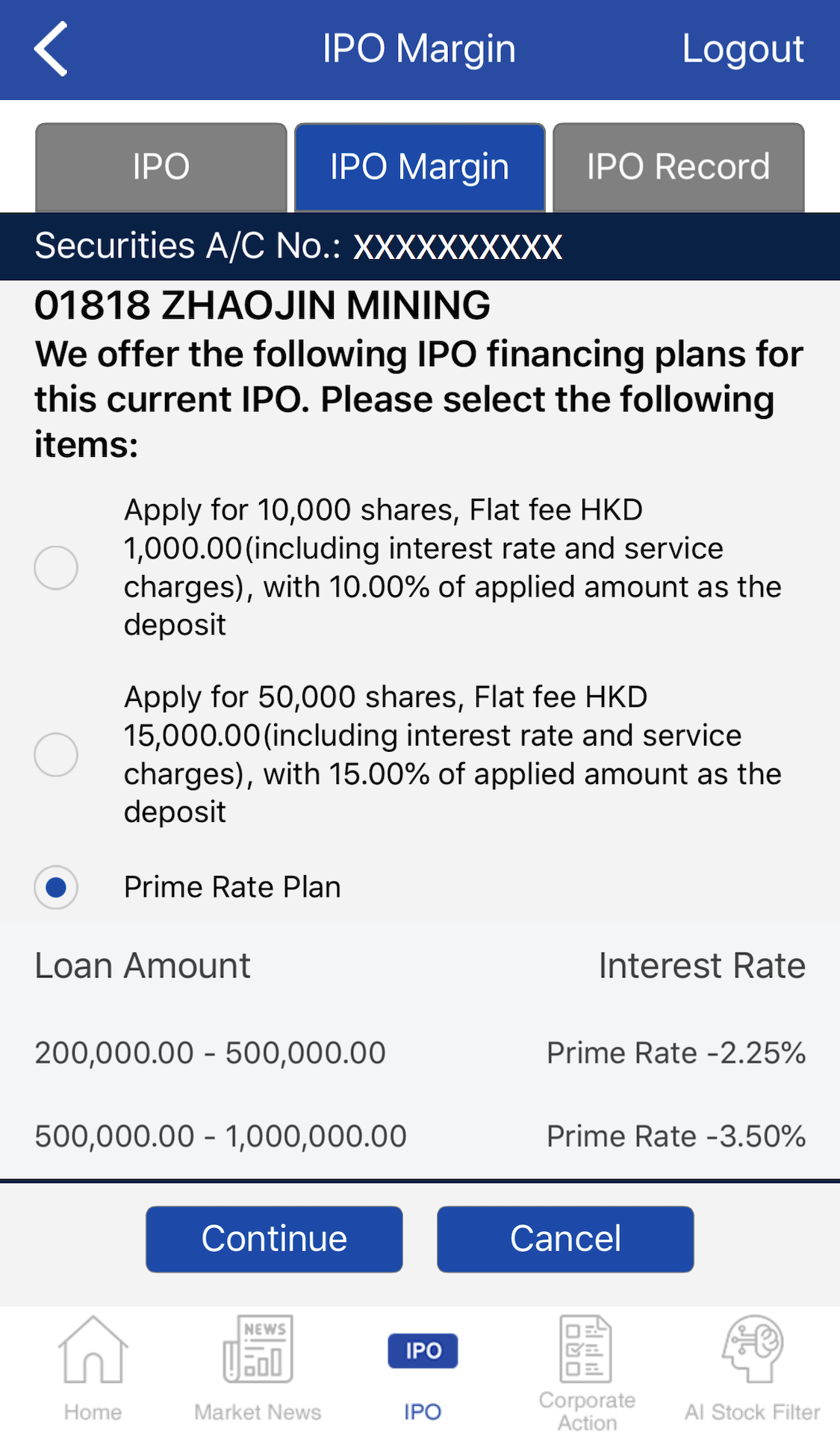Choose the 50,000 shares financing option
Viewport: 840px width, 1441px height.
click(56, 755)
